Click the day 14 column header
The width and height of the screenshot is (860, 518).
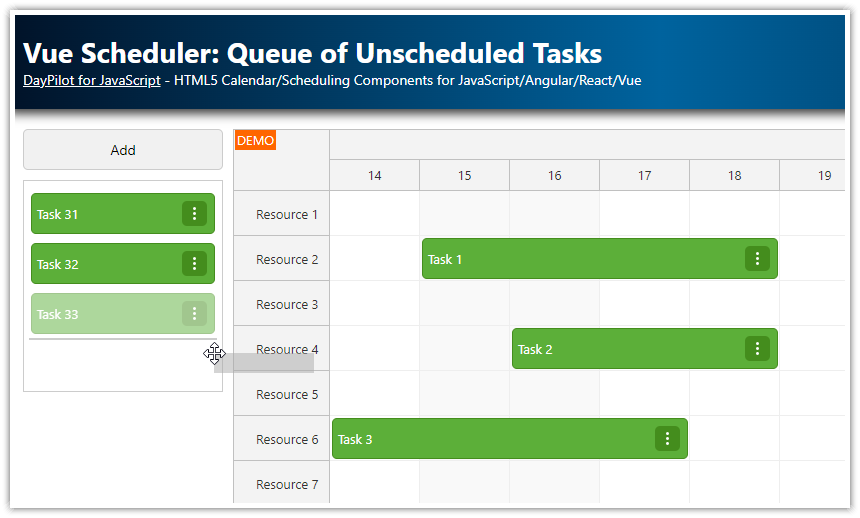[x=374, y=176]
